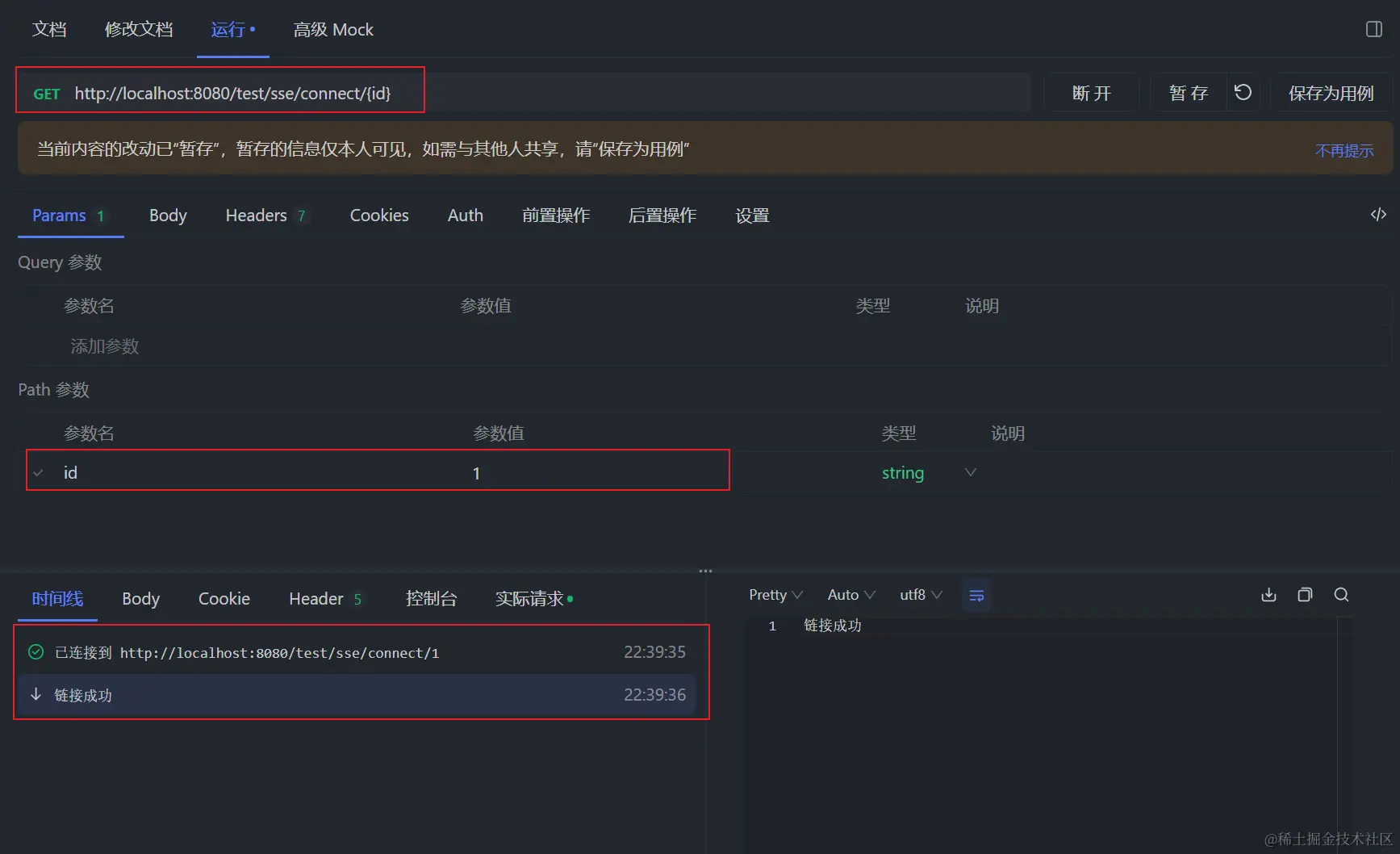Click the reset temporary changes icon
This screenshot has height=854, width=1400.
tap(1243, 93)
